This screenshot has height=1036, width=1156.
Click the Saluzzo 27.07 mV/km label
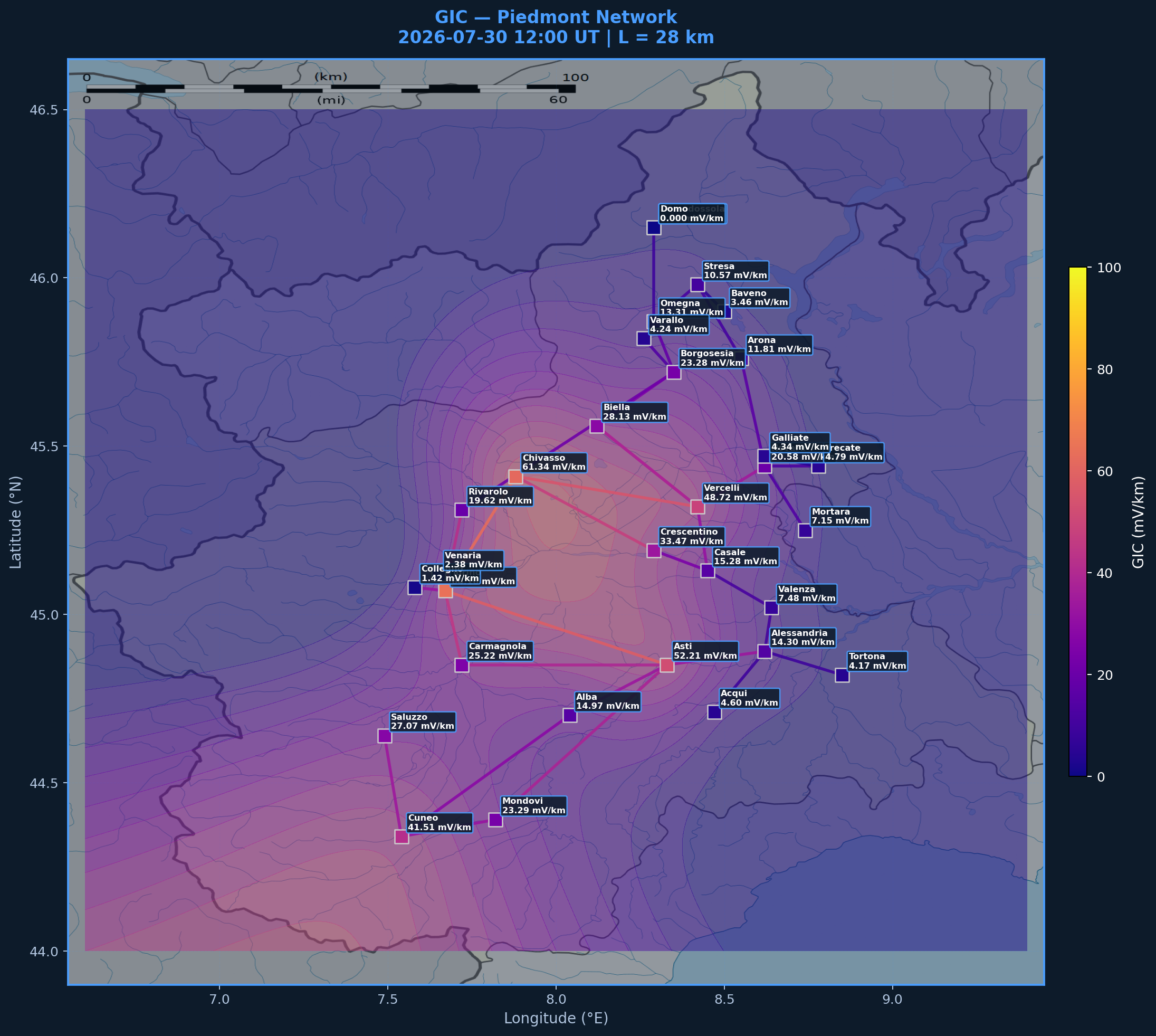(423, 723)
